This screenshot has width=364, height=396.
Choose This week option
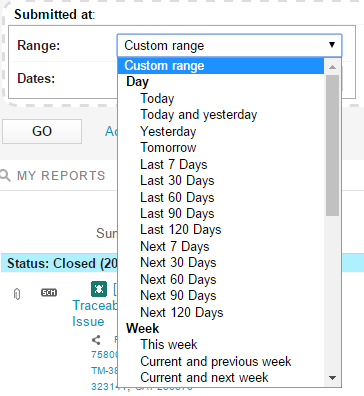coord(169,344)
